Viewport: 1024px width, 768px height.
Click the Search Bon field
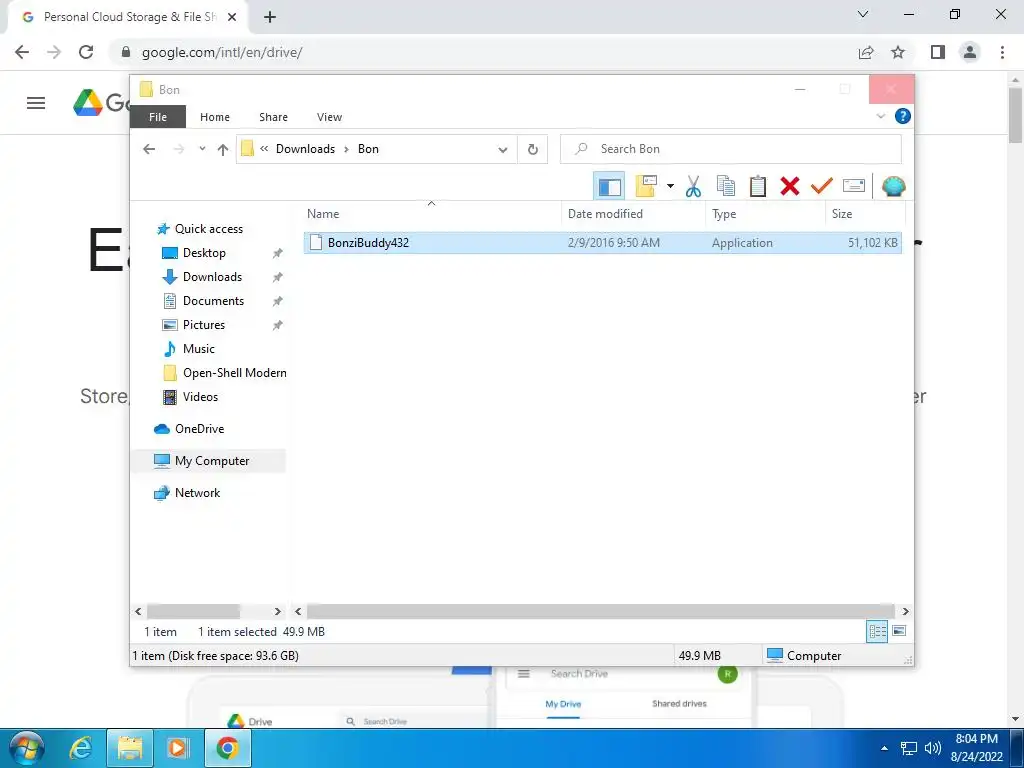731,149
